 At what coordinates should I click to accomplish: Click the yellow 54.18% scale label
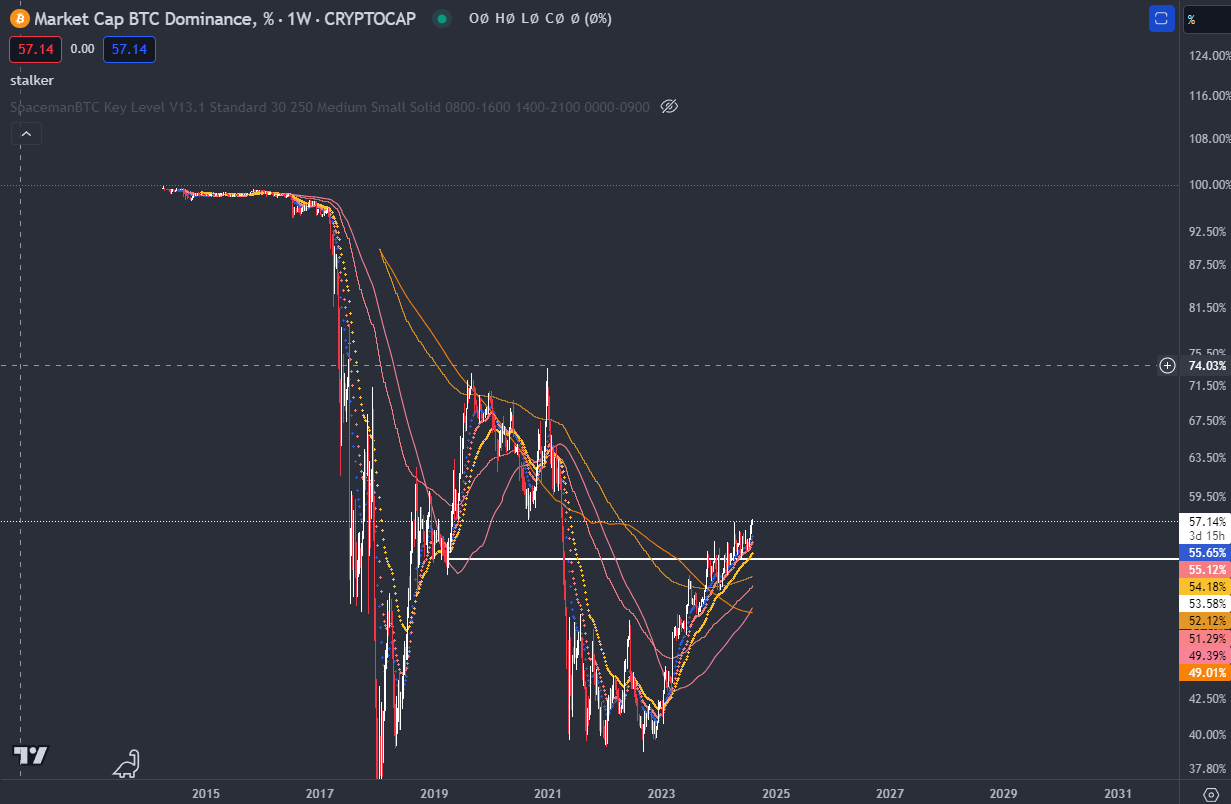[1206, 586]
